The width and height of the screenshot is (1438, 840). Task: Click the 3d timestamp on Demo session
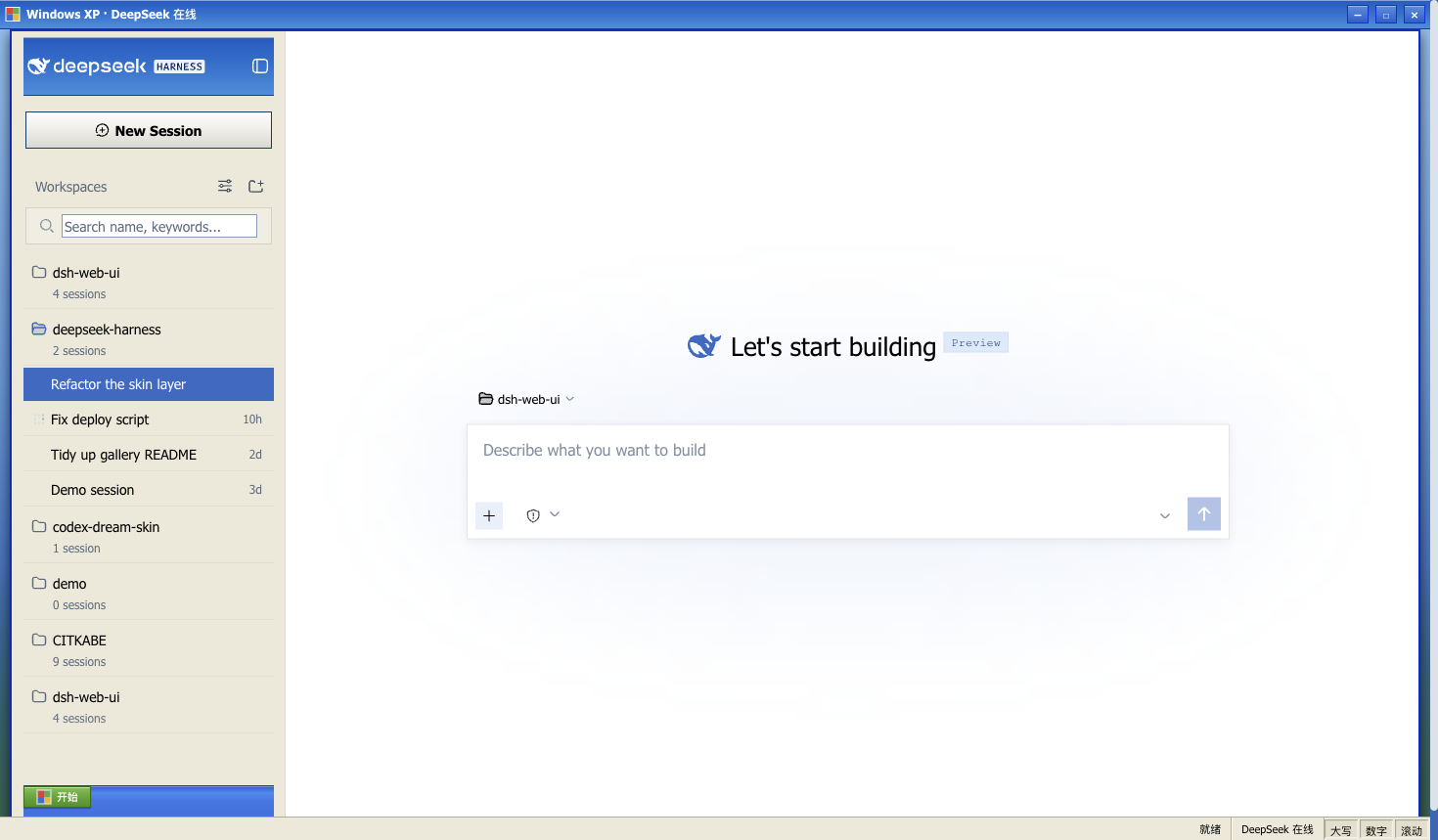click(255, 490)
